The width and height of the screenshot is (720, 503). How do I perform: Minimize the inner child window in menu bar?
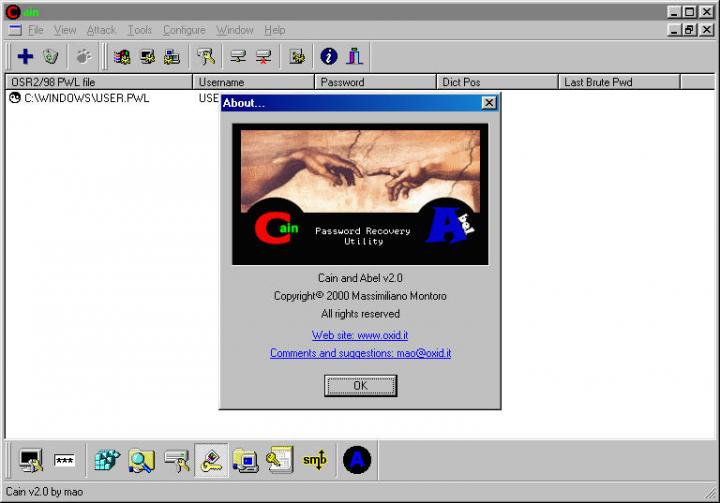[x=674, y=30]
